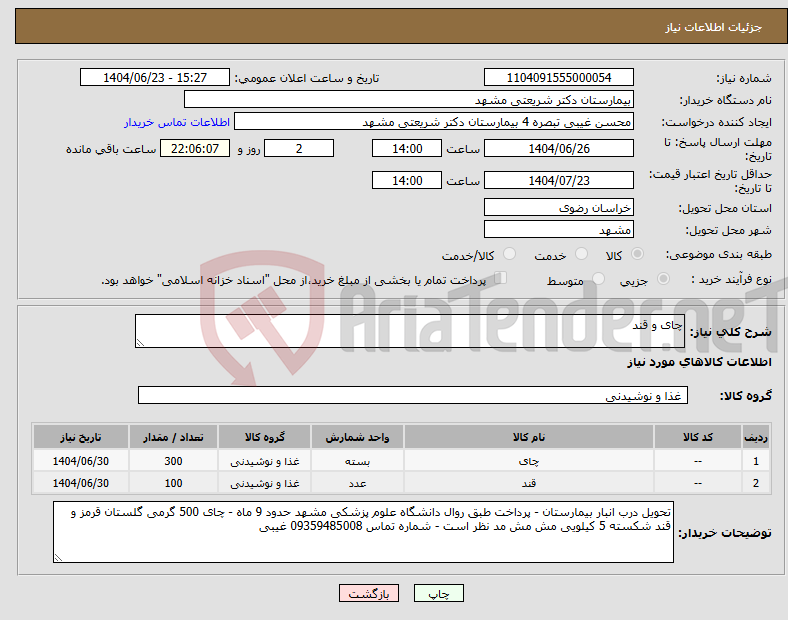This screenshot has width=788, height=620.
Task: Click the price validity date 1404/07/23
Action: (559, 180)
